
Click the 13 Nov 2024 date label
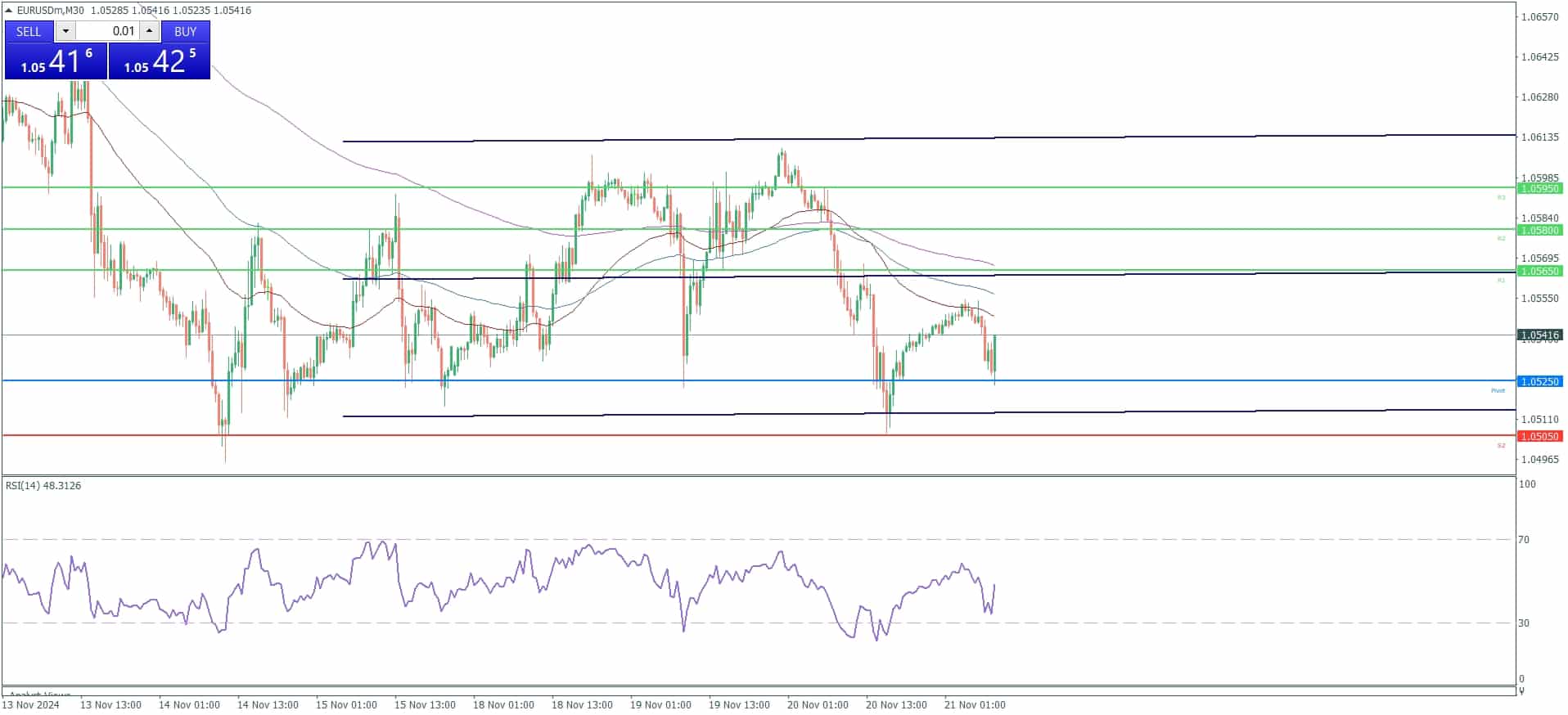click(31, 705)
